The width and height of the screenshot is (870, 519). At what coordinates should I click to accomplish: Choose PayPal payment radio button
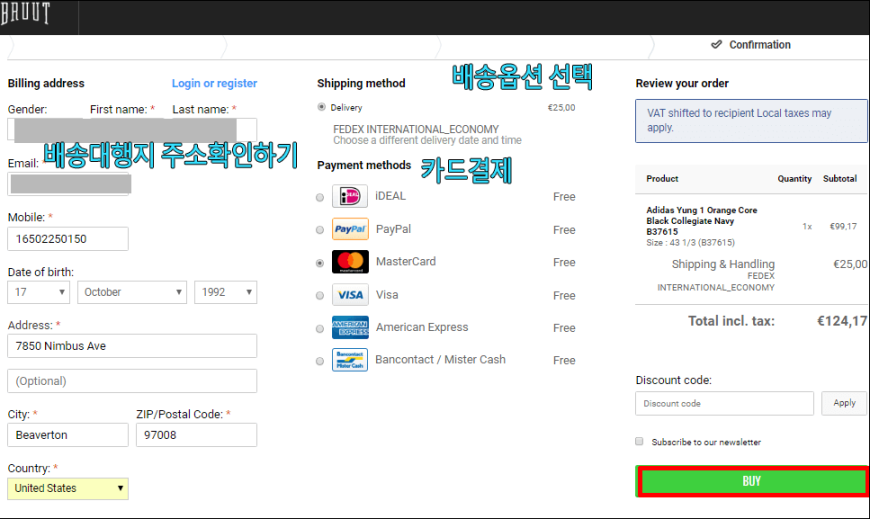point(320,230)
